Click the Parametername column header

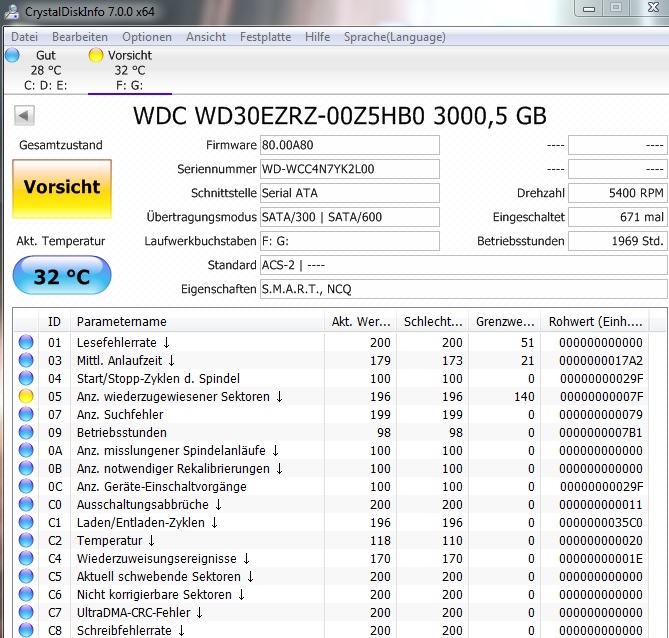point(197,321)
